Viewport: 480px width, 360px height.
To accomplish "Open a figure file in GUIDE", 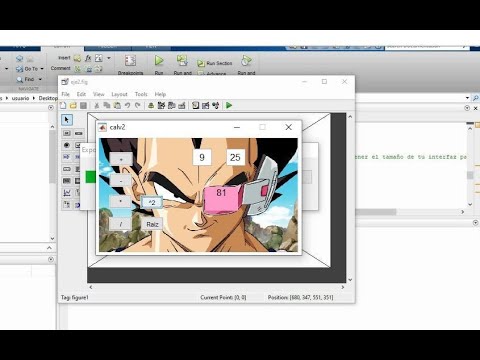I will point(73,106).
